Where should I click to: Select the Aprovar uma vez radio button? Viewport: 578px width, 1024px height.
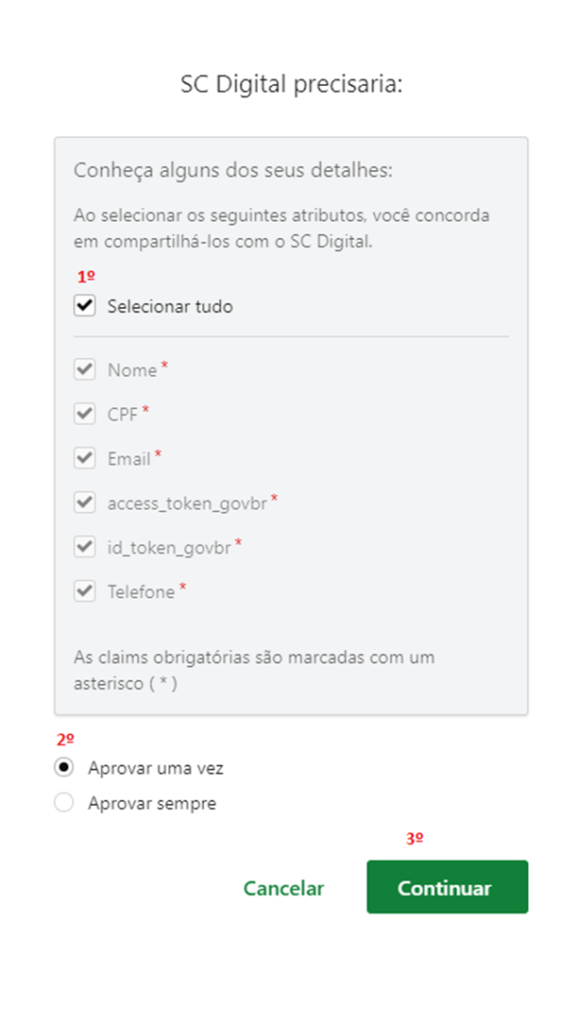pos(64,767)
